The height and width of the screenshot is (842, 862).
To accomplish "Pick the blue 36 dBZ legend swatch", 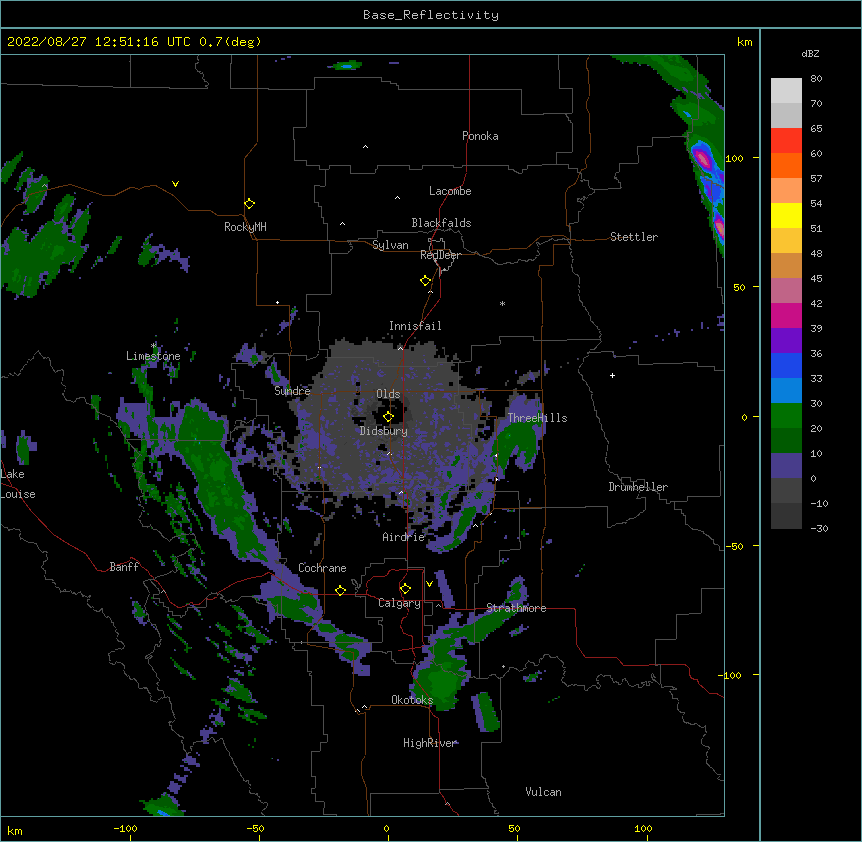I will (786, 365).
